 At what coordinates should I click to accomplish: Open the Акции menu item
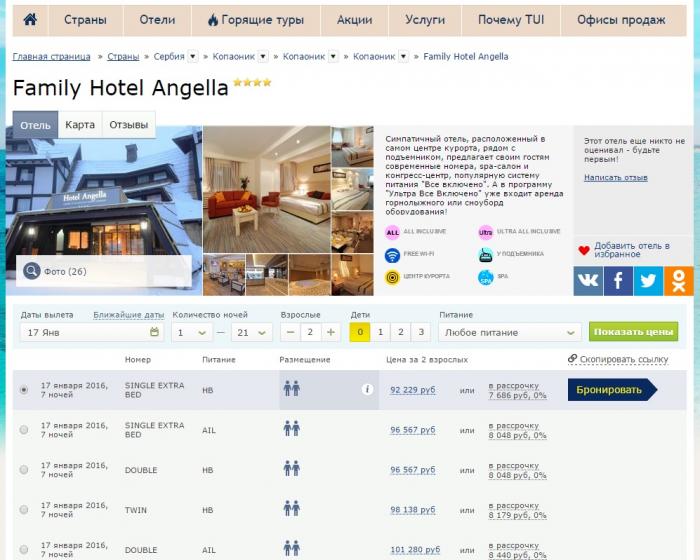click(x=354, y=20)
